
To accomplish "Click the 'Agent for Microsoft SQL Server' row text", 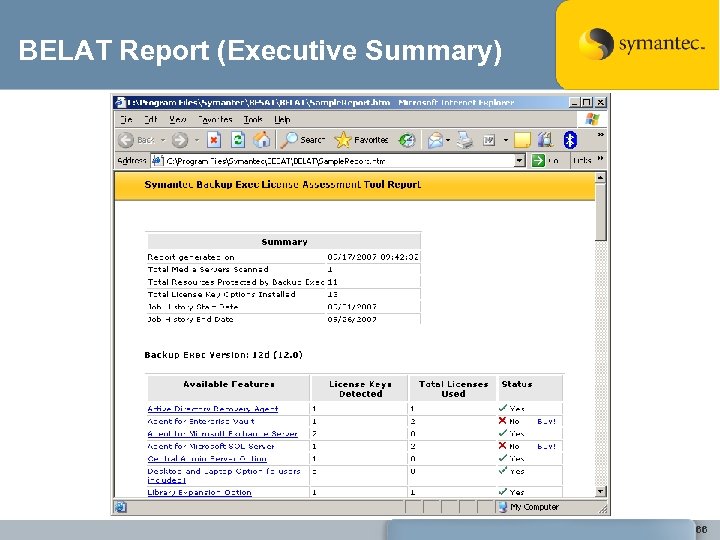I will [x=211, y=446].
